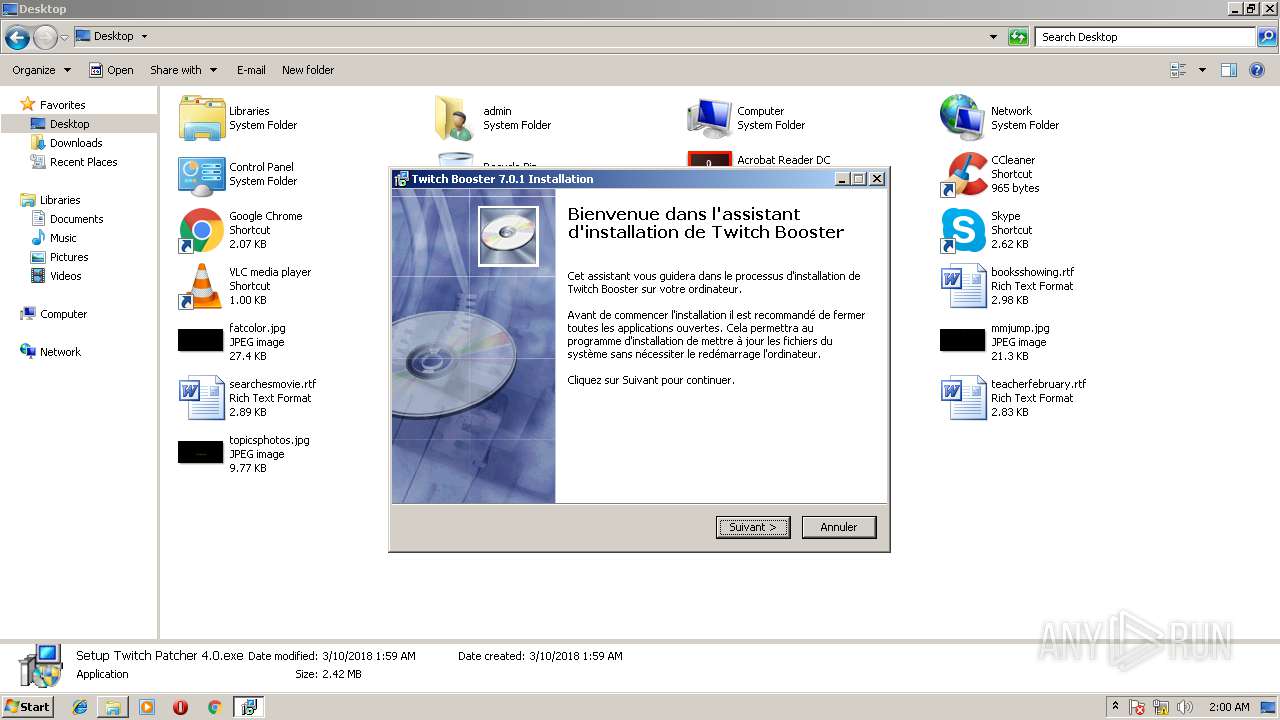Click the Action Center flag tray icon
This screenshot has width=1280, height=720.
pyautogui.click(x=1138, y=707)
